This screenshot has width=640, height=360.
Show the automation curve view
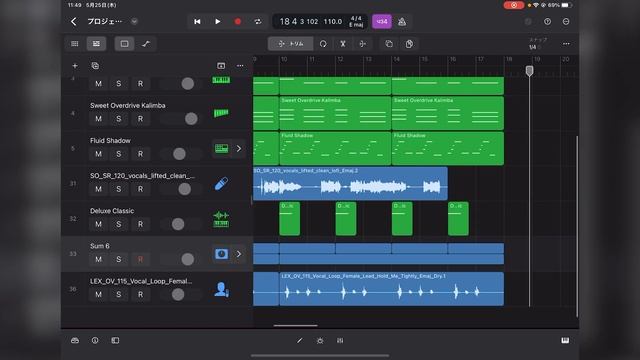(x=146, y=44)
